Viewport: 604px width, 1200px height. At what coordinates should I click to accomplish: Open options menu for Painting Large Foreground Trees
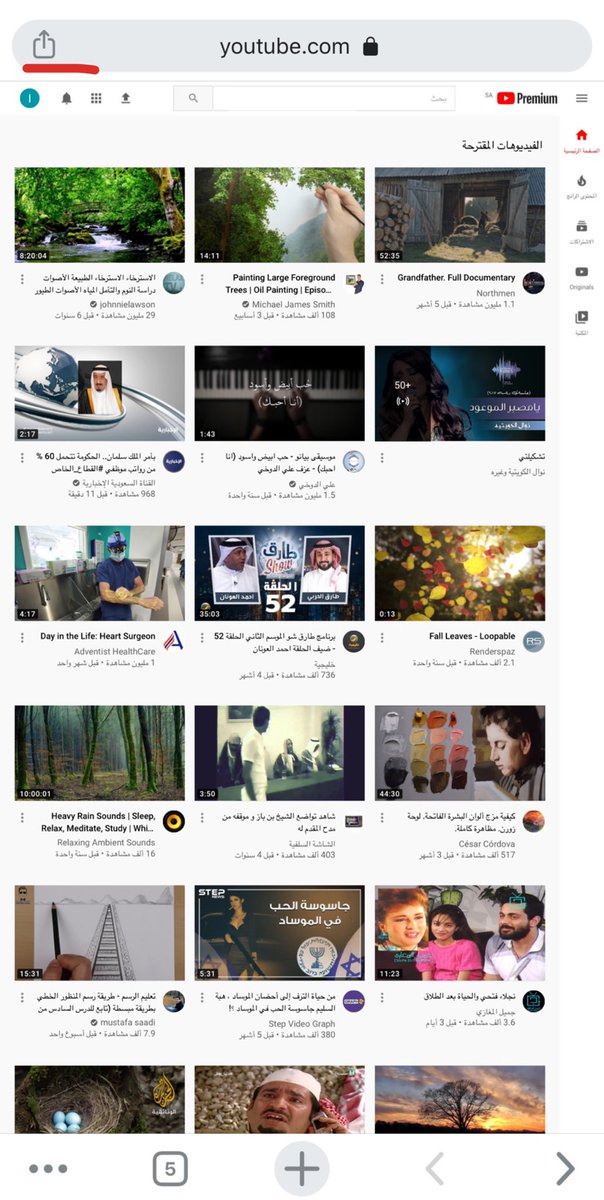(201, 278)
